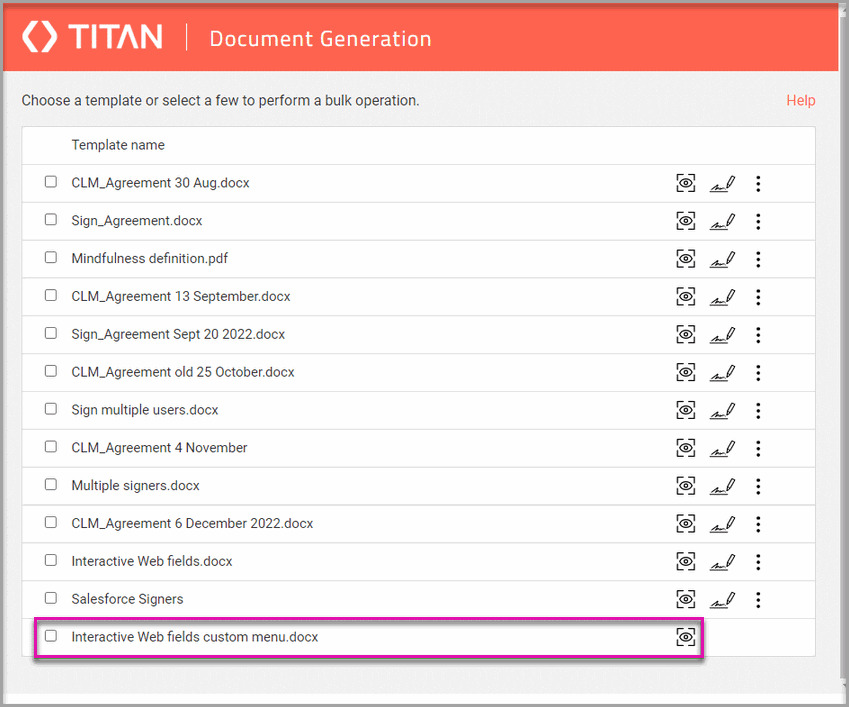Open three-dot menu for CLM_Agreement 4 November
Screen dimensions: 849x707
point(758,449)
